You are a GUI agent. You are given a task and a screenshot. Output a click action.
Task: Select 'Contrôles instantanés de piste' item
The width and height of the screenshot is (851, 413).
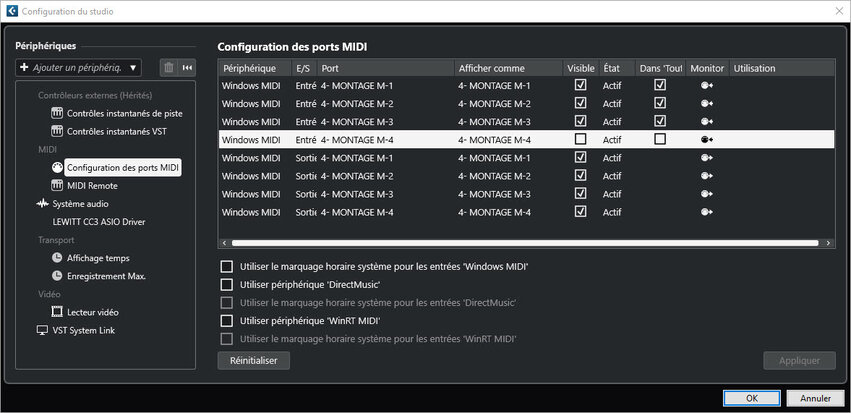[123, 113]
